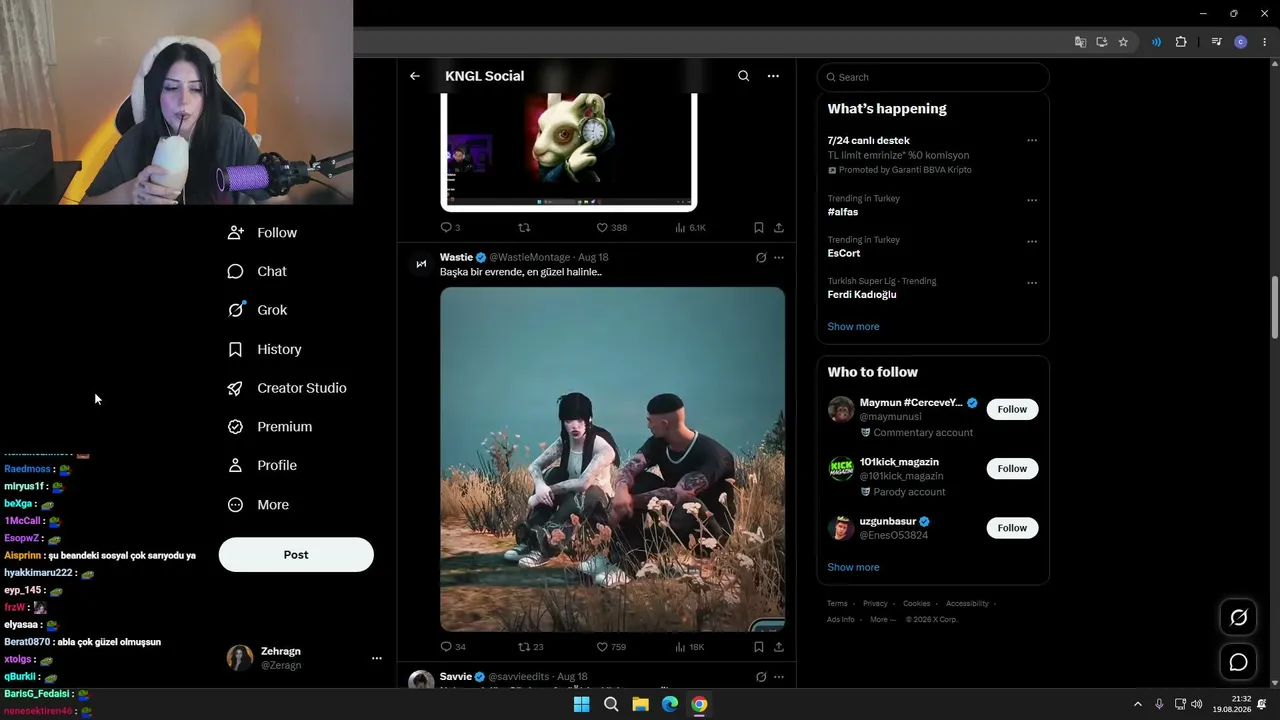Image resolution: width=1280 pixels, height=720 pixels.
Task: View analytics of the post with 6.1K views
Action: click(x=690, y=228)
